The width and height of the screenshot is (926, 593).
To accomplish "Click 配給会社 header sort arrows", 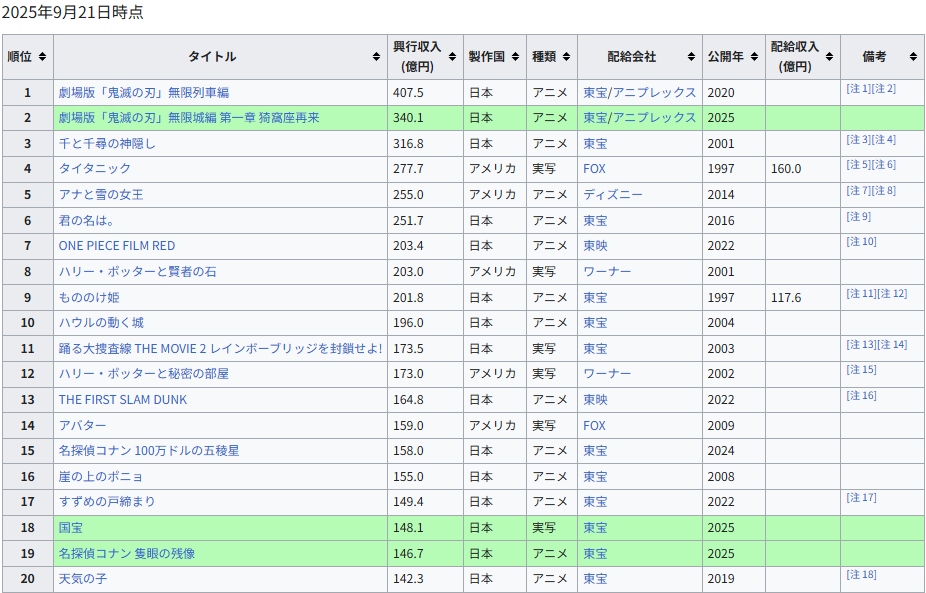I will (x=690, y=57).
